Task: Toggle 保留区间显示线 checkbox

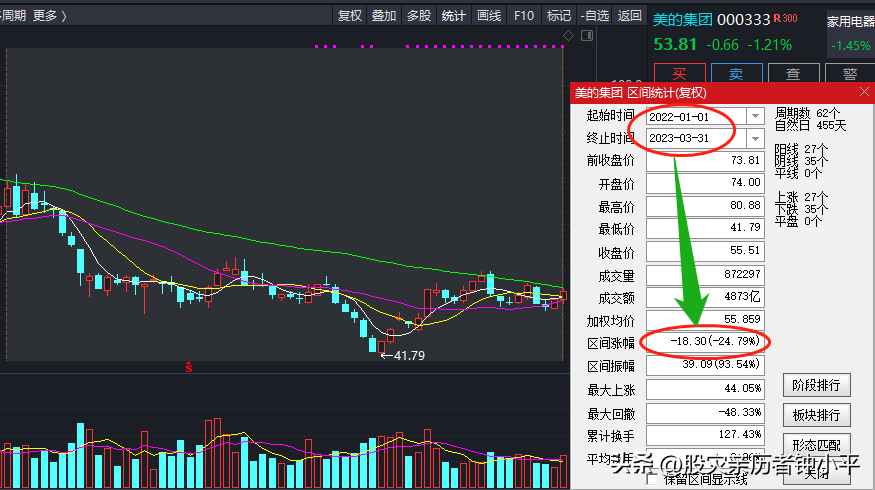Action: 652,479
